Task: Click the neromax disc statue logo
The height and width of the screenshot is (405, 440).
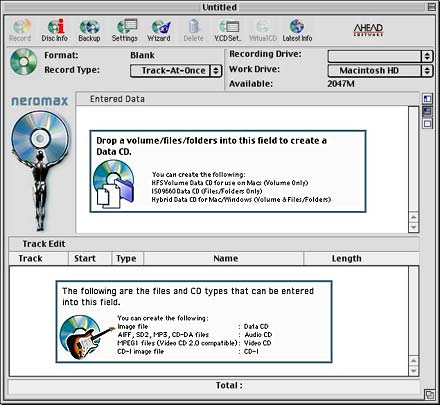Action: point(40,170)
